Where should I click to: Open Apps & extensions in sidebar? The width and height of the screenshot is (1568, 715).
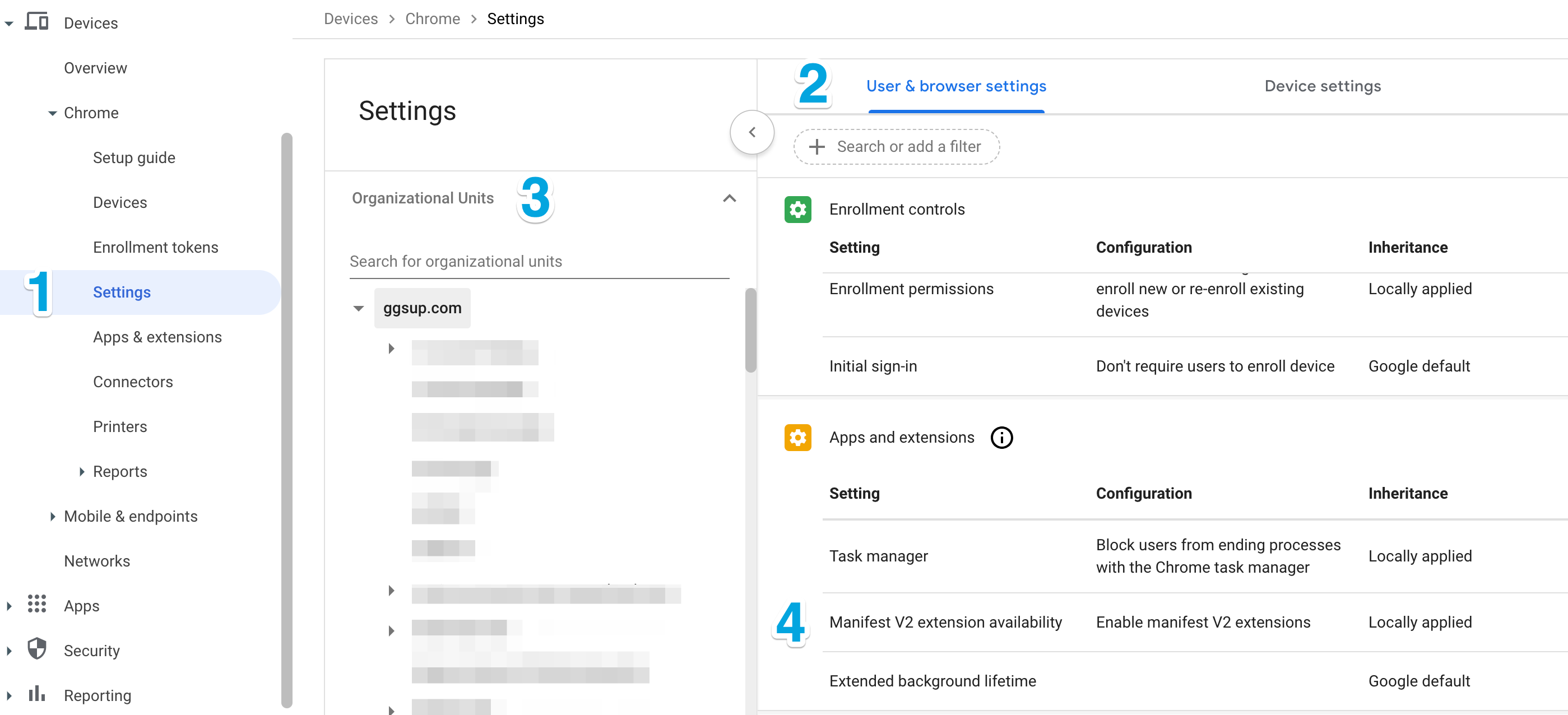[157, 337]
